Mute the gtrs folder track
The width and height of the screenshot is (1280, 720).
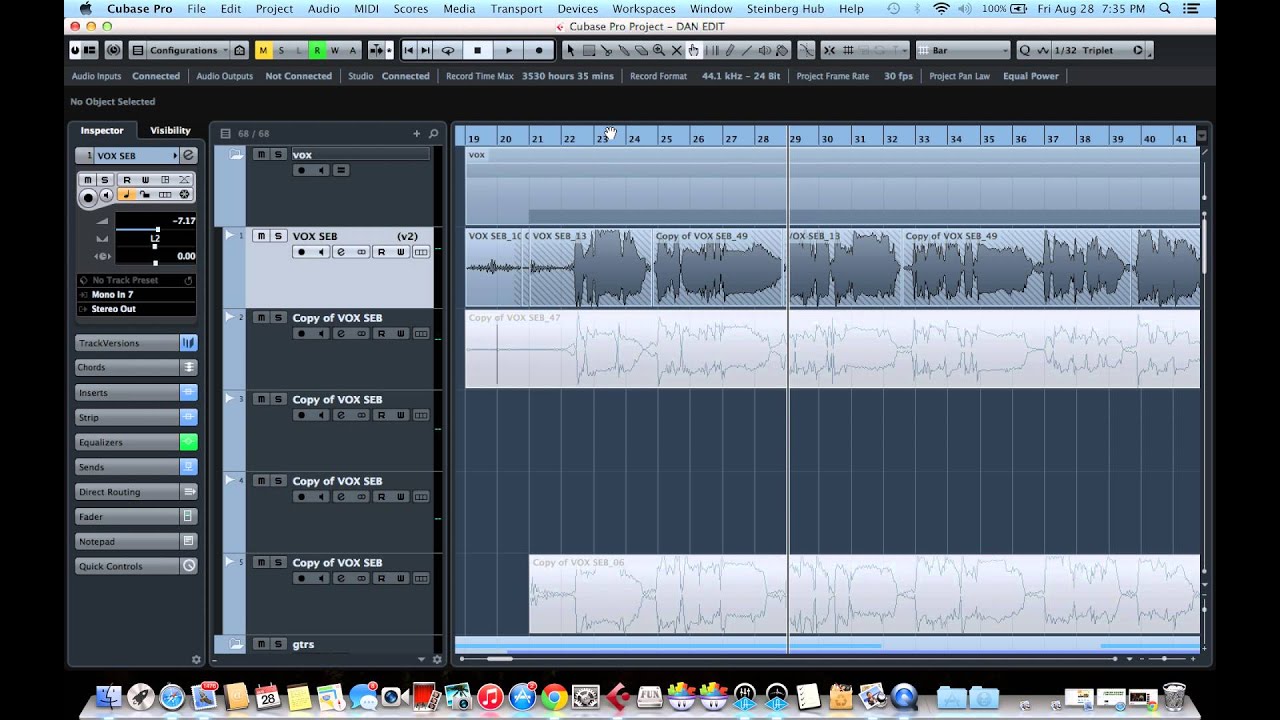[260, 644]
